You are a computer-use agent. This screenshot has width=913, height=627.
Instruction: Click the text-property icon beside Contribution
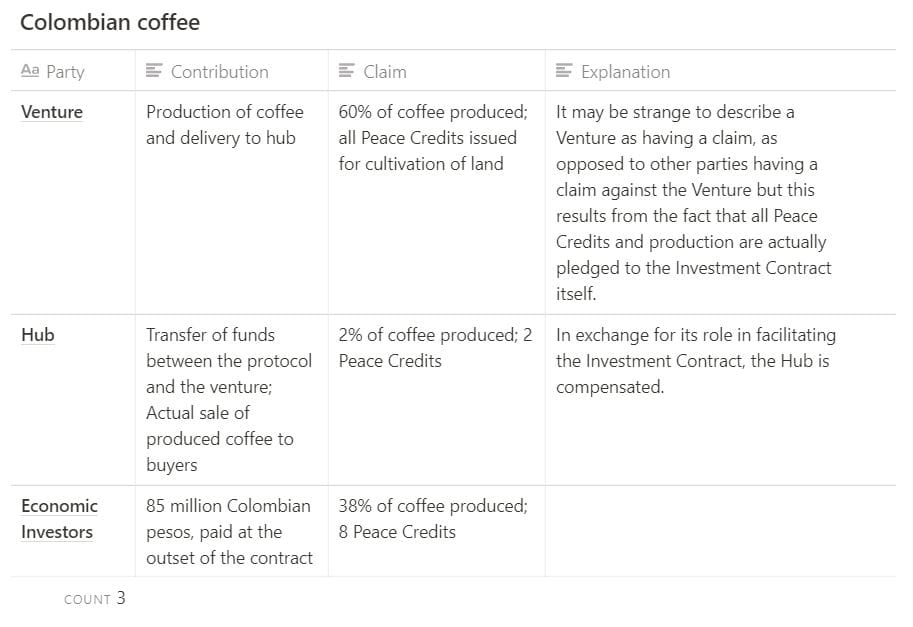tap(154, 71)
